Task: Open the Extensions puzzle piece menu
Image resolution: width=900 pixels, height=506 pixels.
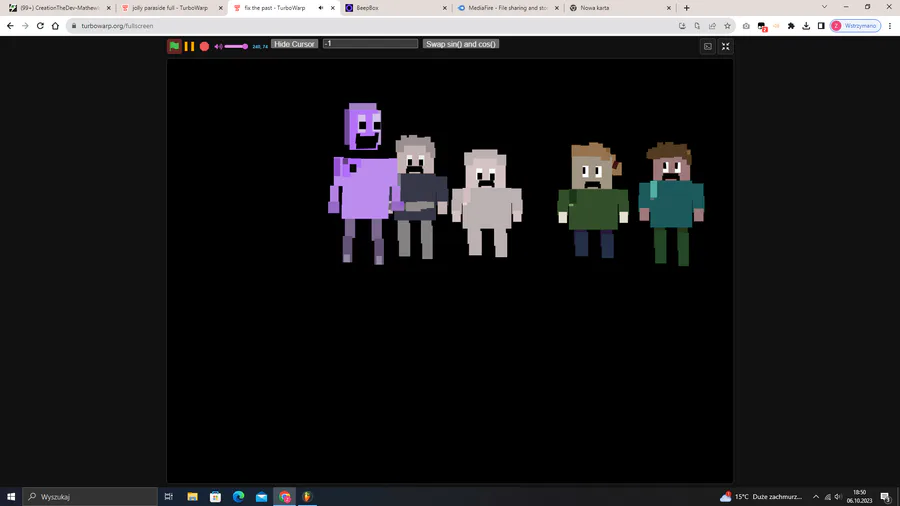Action: [x=791, y=26]
